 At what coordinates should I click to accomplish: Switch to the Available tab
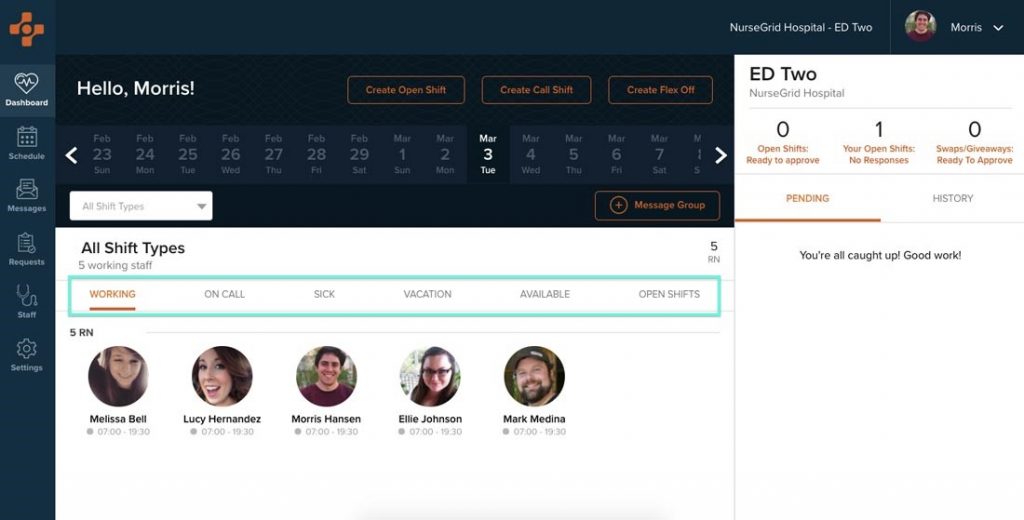pos(545,295)
